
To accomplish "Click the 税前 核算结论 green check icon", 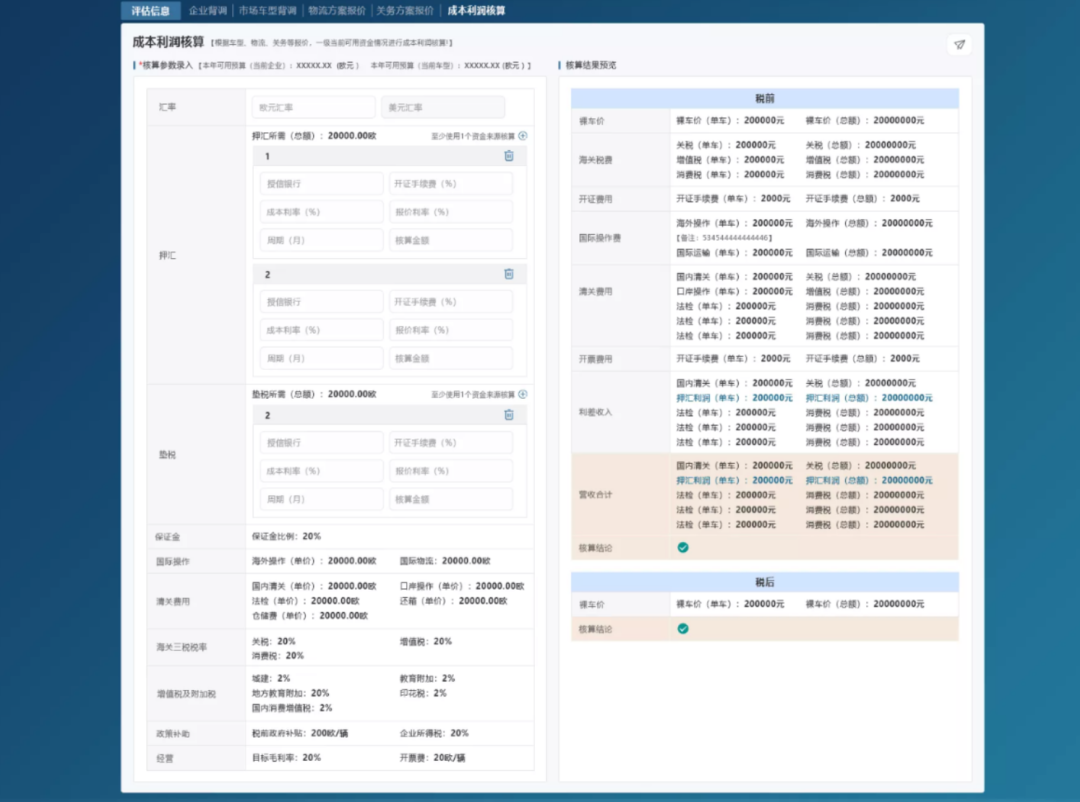I will pyautogui.click(x=683, y=548).
